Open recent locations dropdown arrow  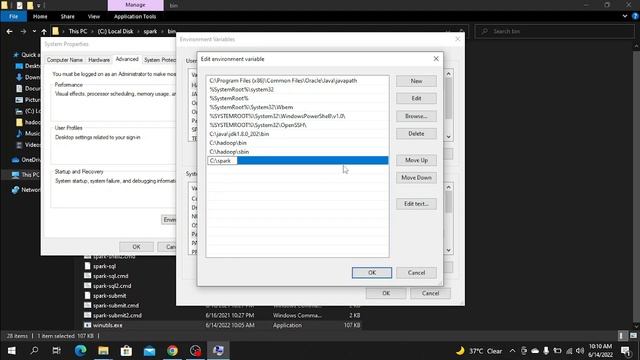pyautogui.click(x=34, y=31)
